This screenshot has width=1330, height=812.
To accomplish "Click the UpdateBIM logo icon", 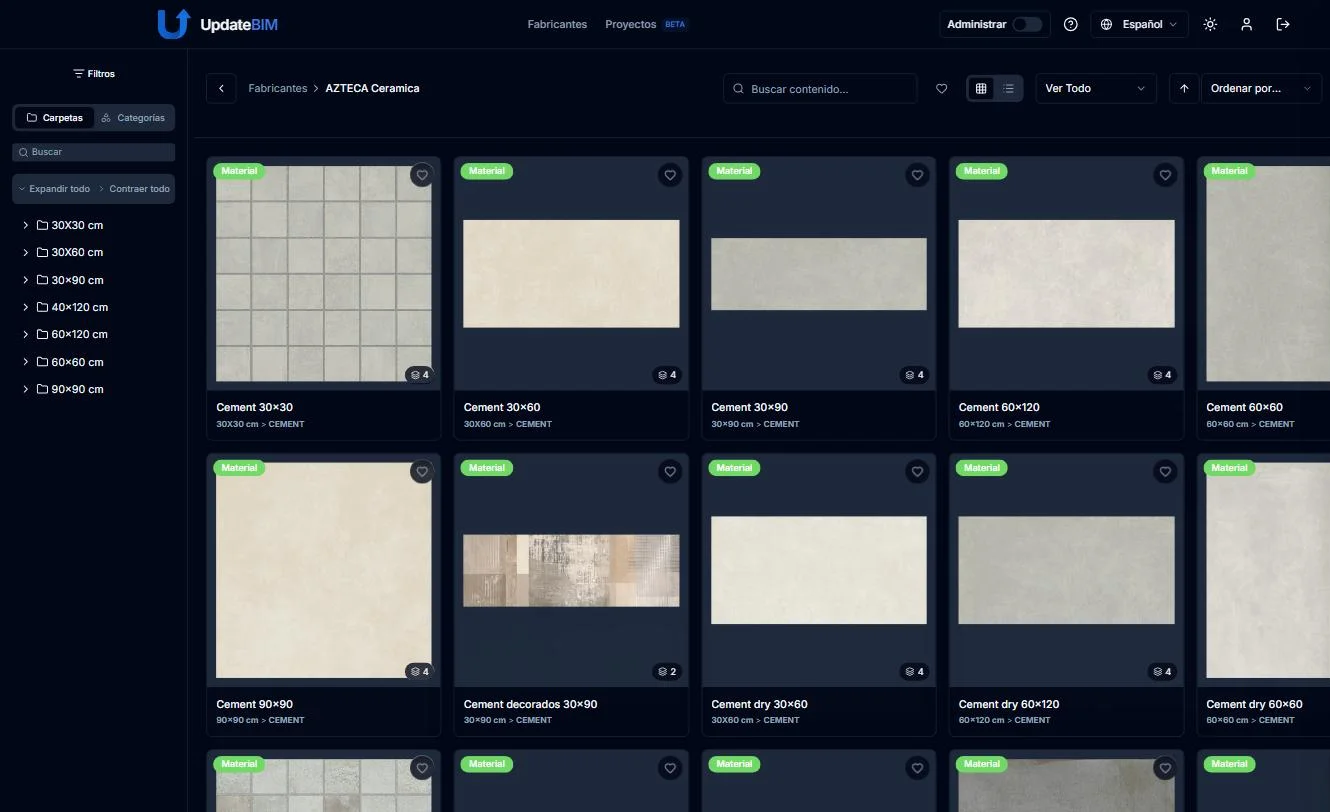I will pyautogui.click(x=173, y=24).
